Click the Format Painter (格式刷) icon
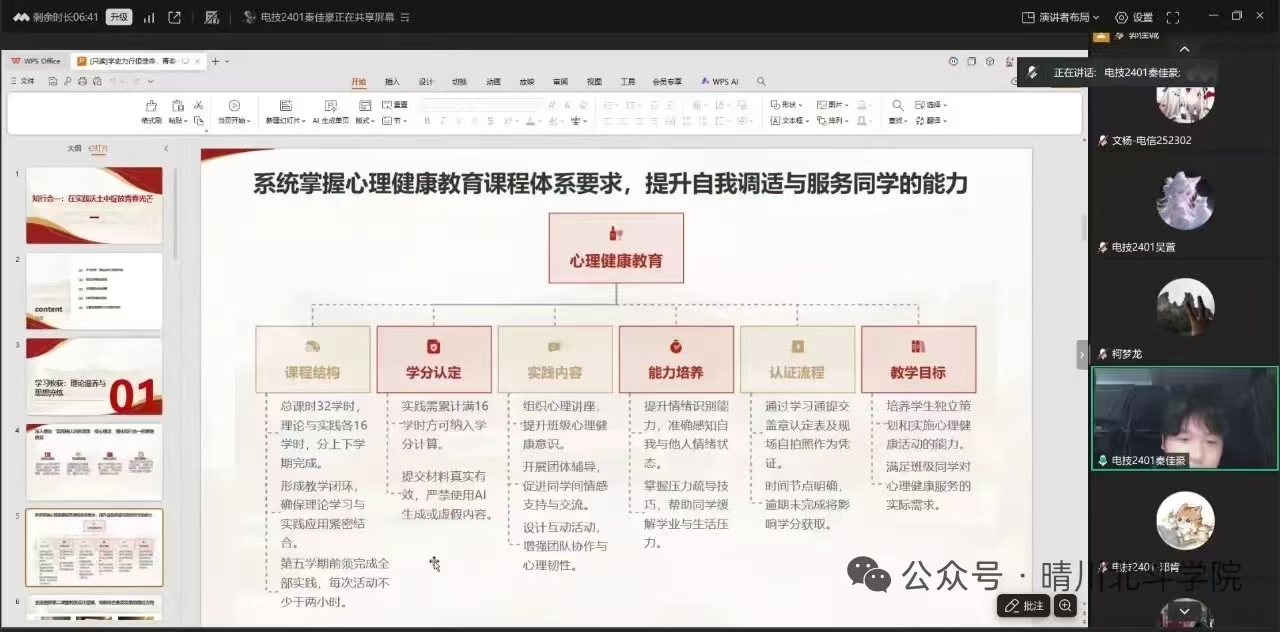Viewport: 1280px width, 632px height. pos(151,106)
